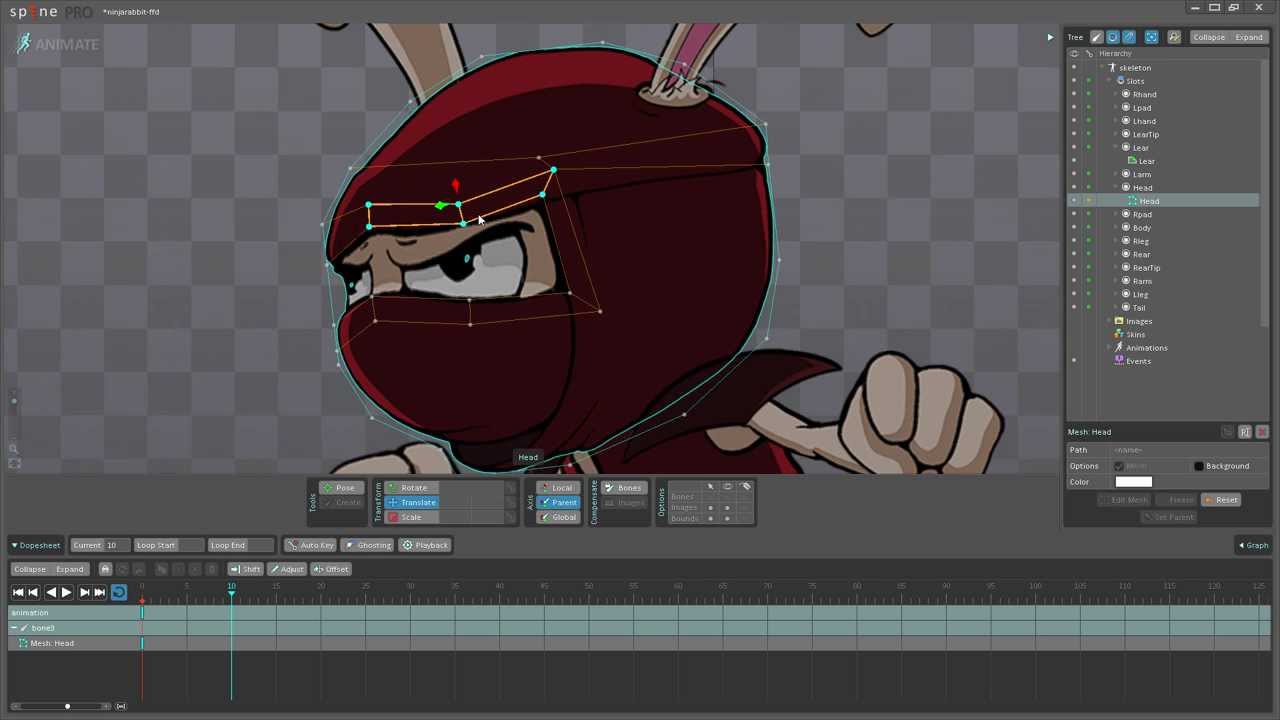
Task: Open the Ghosting options
Action: pos(368,545)
